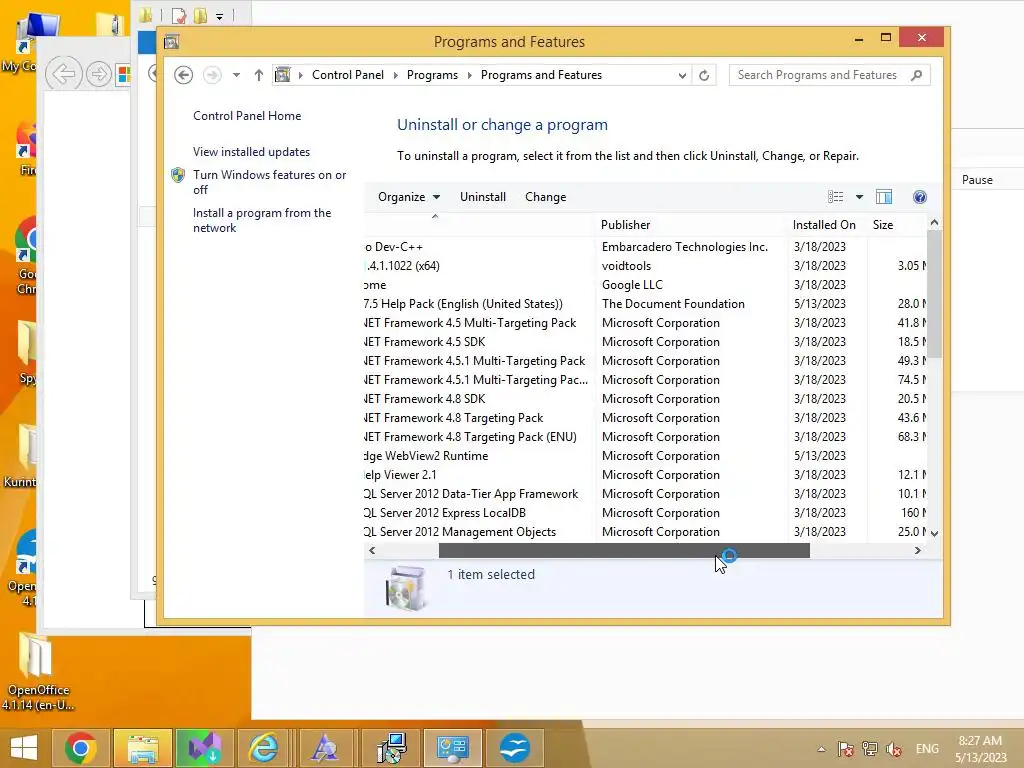Click the search magnifier icon
1024x768 pixels.
coord(917,75)
